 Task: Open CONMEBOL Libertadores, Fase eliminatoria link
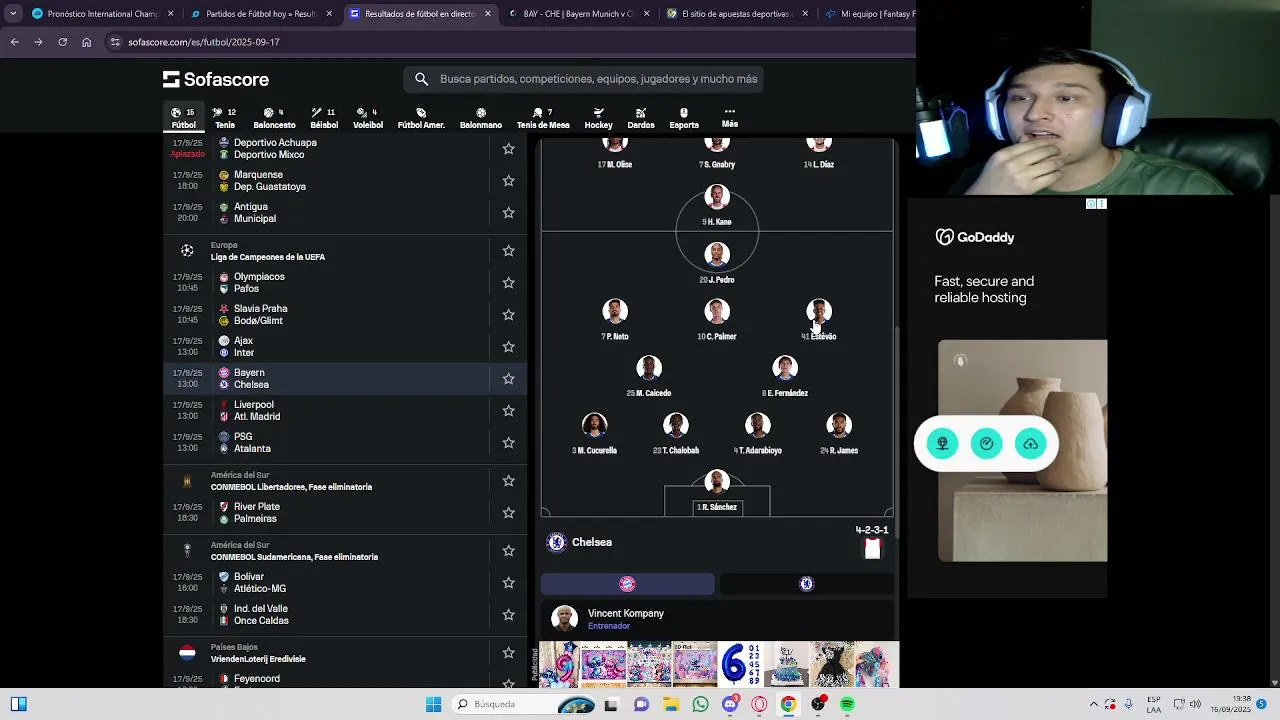[x=291, y=487]
